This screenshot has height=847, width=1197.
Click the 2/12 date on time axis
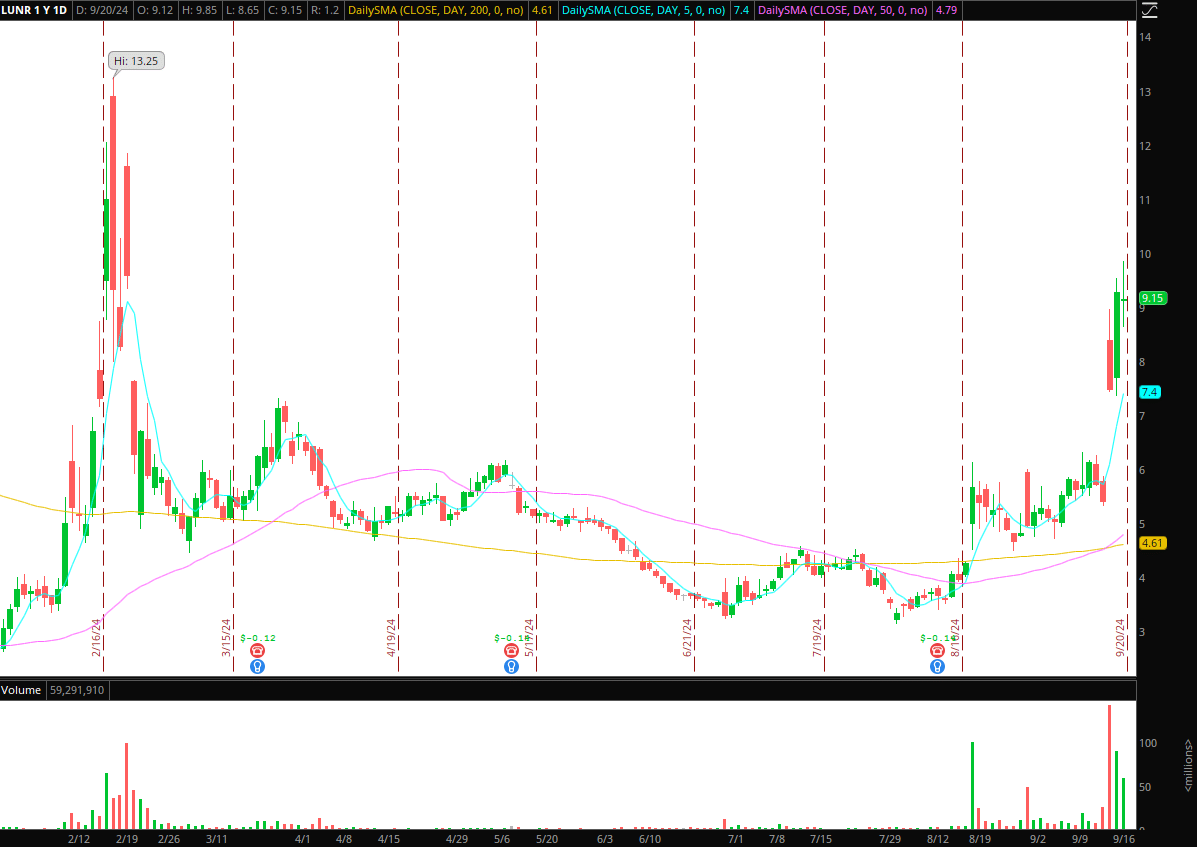coord(79,839)
